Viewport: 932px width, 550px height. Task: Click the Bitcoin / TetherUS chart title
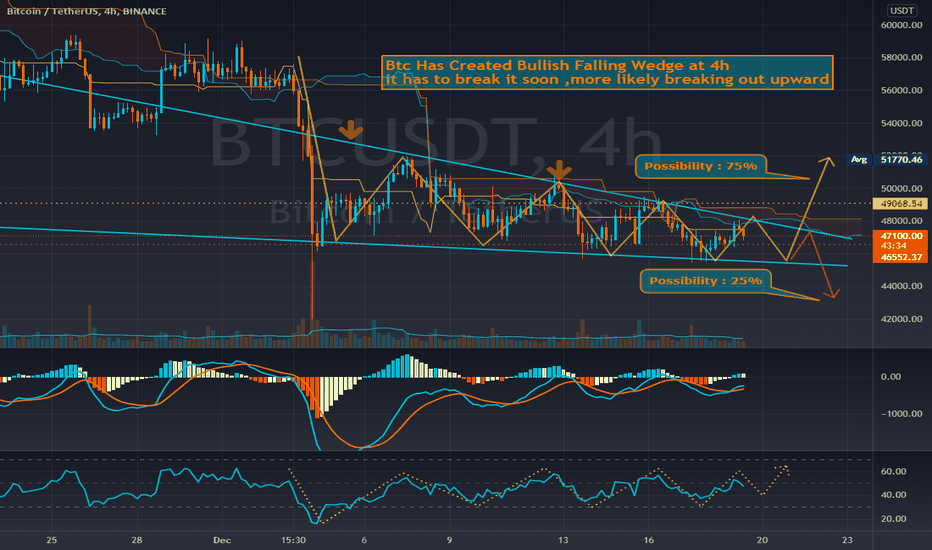click(x=86, y=11)
